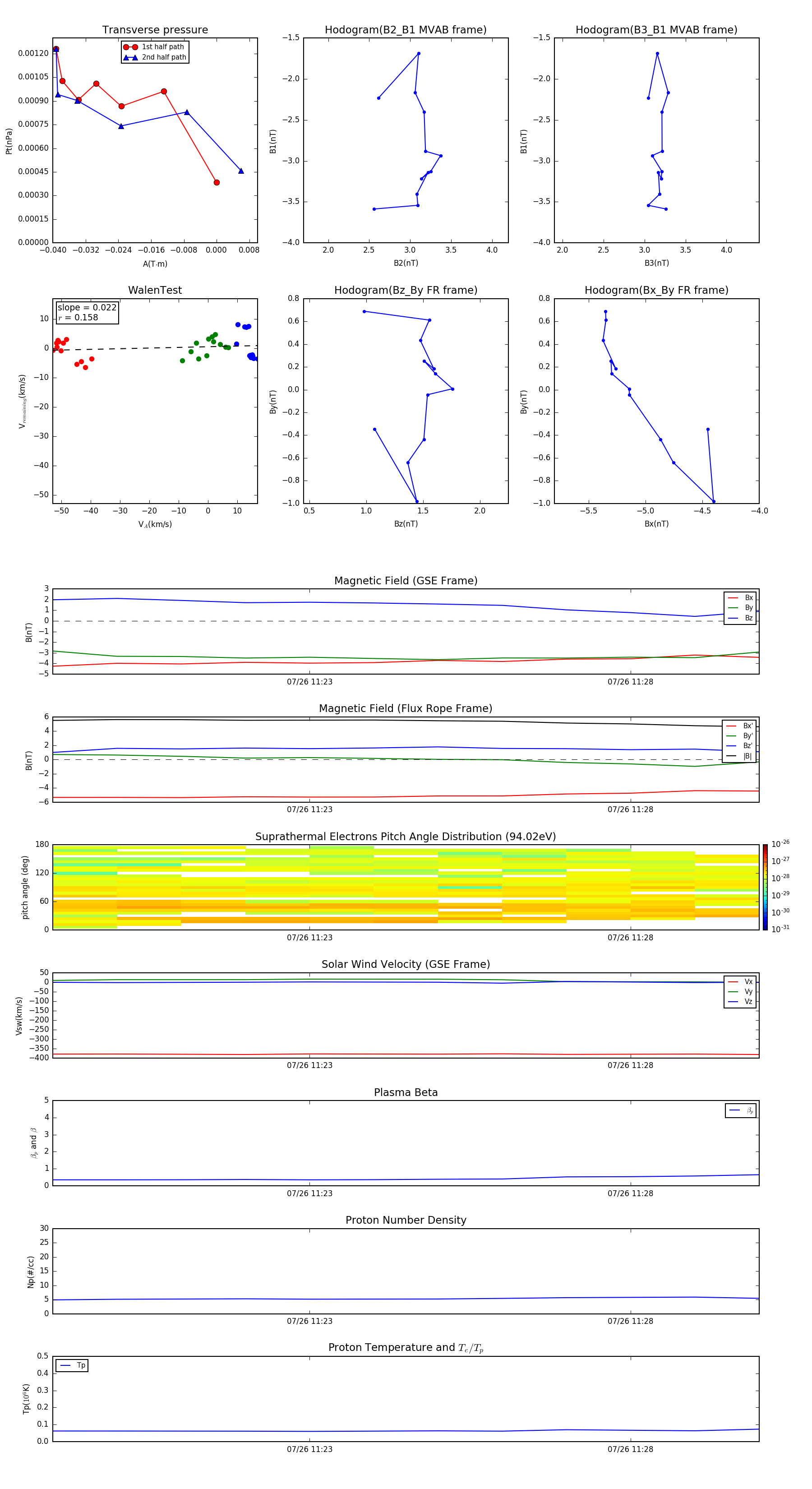812x1489 pixels.
Task: Click the βp legend entry in Plasma Beta
Action: (x=741, y=1110)
